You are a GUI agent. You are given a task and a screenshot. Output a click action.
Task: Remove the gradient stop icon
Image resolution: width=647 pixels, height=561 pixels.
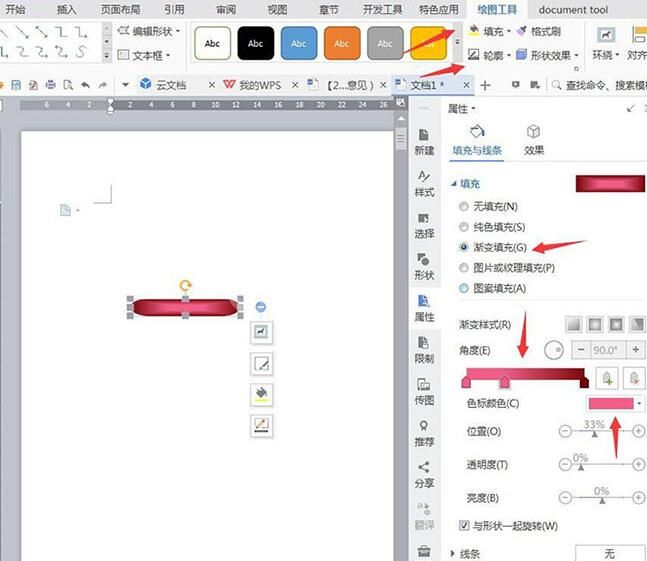point(634,377)
